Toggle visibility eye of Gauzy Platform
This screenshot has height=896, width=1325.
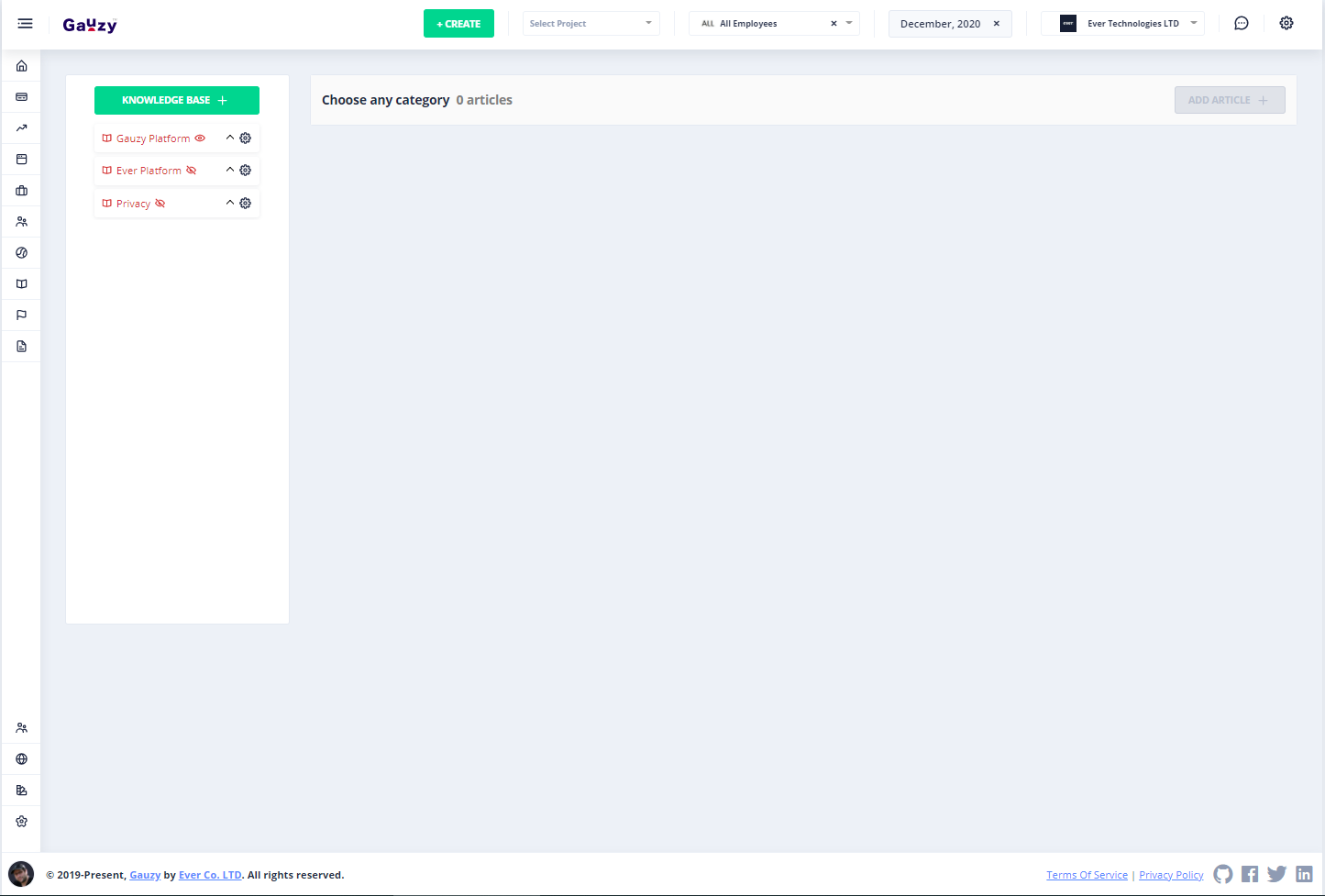(200, 138)
